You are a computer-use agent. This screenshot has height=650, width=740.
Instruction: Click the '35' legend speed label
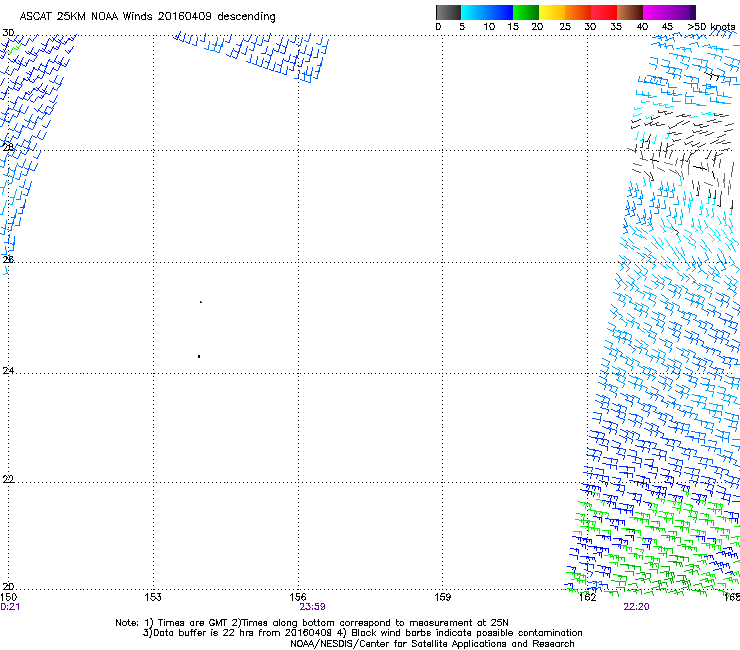pos(616,27)
